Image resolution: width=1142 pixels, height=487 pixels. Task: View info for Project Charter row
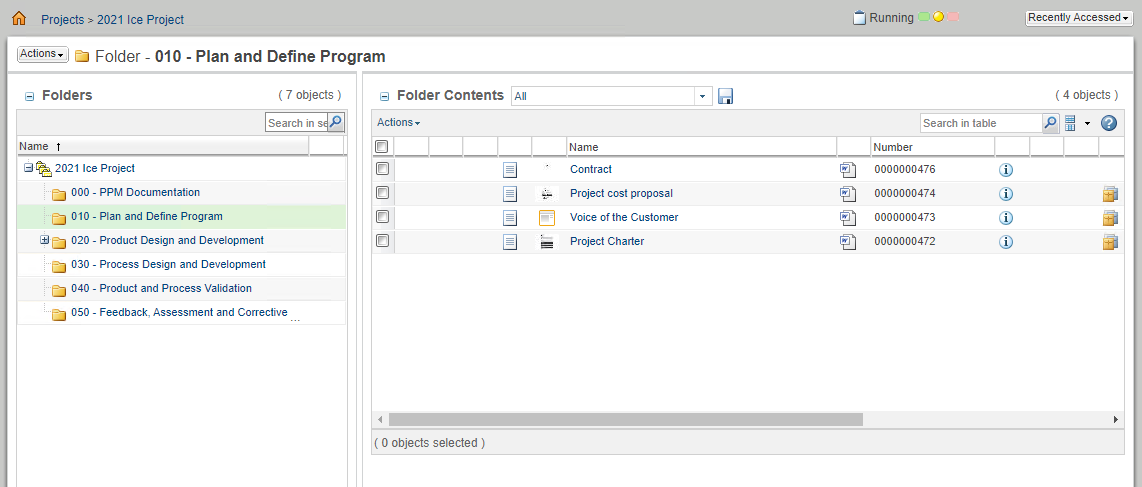click(1006, 242)
